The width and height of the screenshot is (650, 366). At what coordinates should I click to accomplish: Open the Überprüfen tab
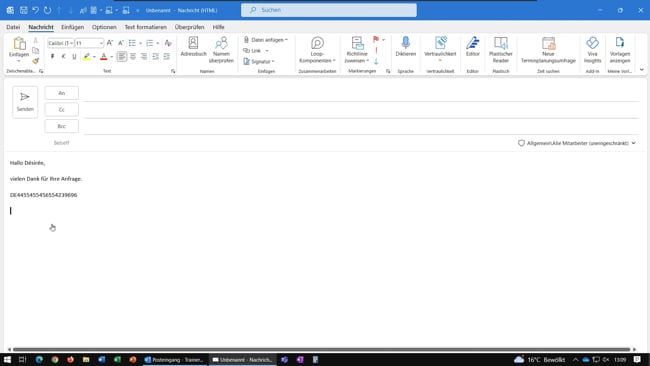click(189, 27)
